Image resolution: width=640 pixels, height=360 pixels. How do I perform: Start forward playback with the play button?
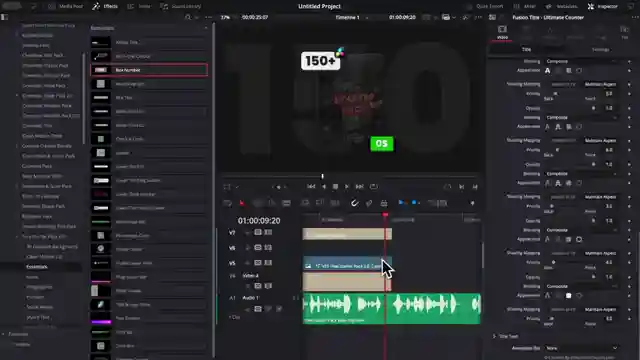click(x=347, y=187)
